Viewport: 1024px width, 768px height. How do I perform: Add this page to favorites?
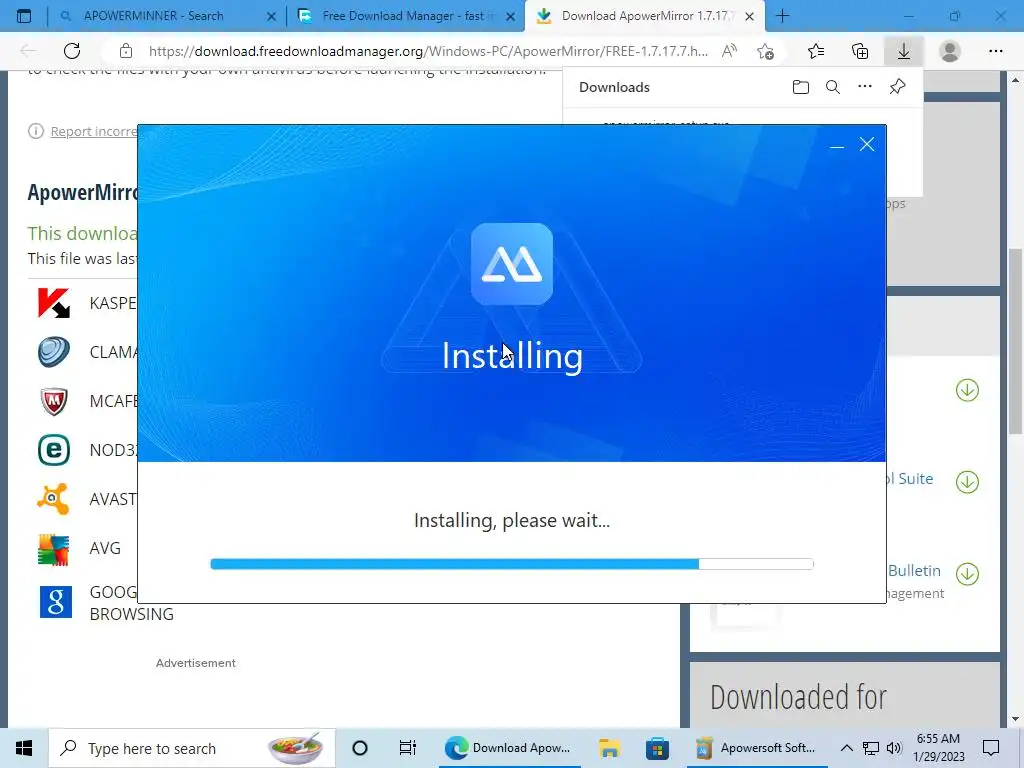765,51
